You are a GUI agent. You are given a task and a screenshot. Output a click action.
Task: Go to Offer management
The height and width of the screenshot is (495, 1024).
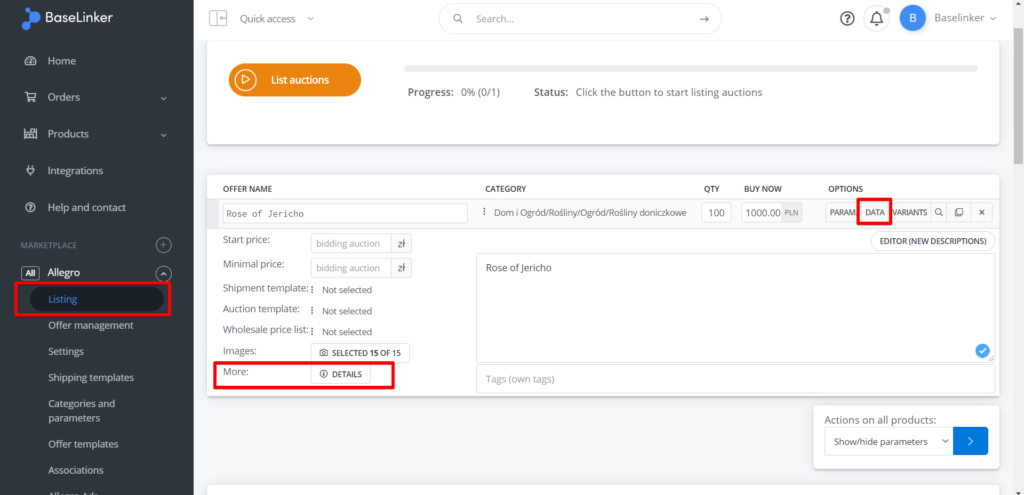point(91,325)
